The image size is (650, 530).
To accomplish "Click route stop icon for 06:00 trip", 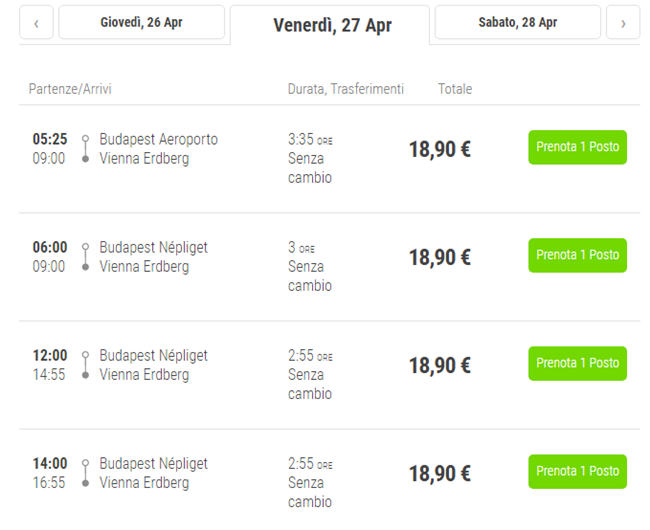I will click(x=86, y=256).
